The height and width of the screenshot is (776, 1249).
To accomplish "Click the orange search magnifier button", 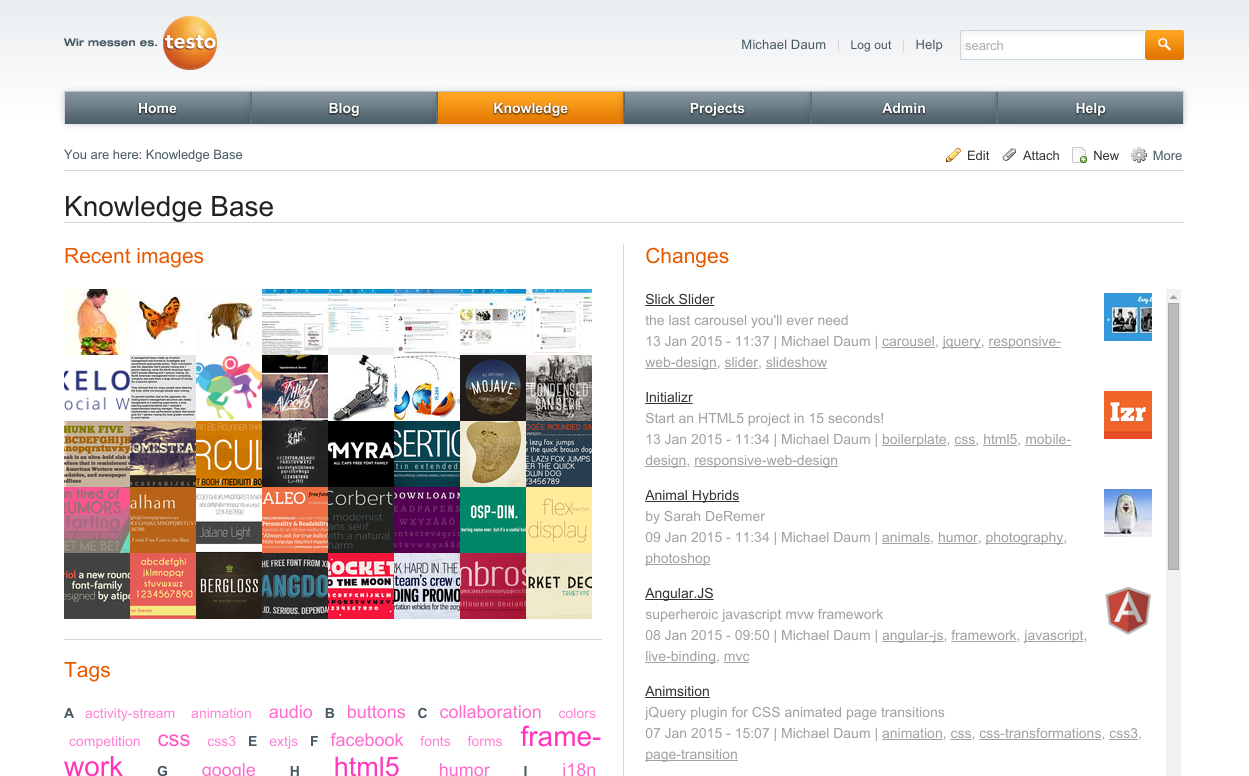I will 1164,45.
